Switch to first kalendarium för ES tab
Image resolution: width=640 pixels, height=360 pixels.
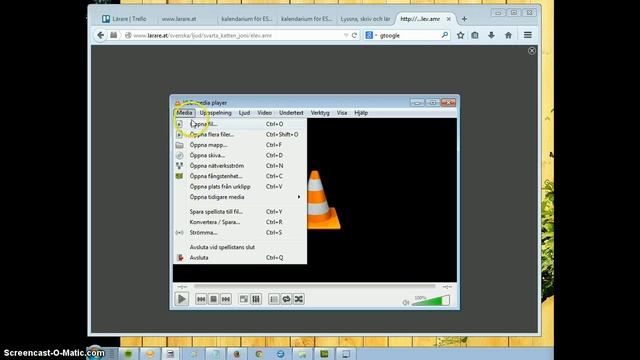point(246,19)
